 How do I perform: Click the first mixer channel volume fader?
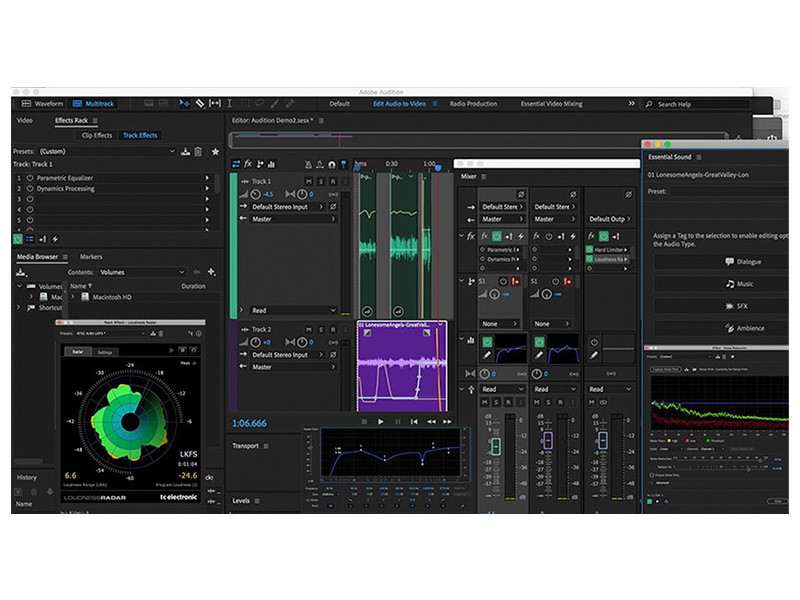pos(495,446)
